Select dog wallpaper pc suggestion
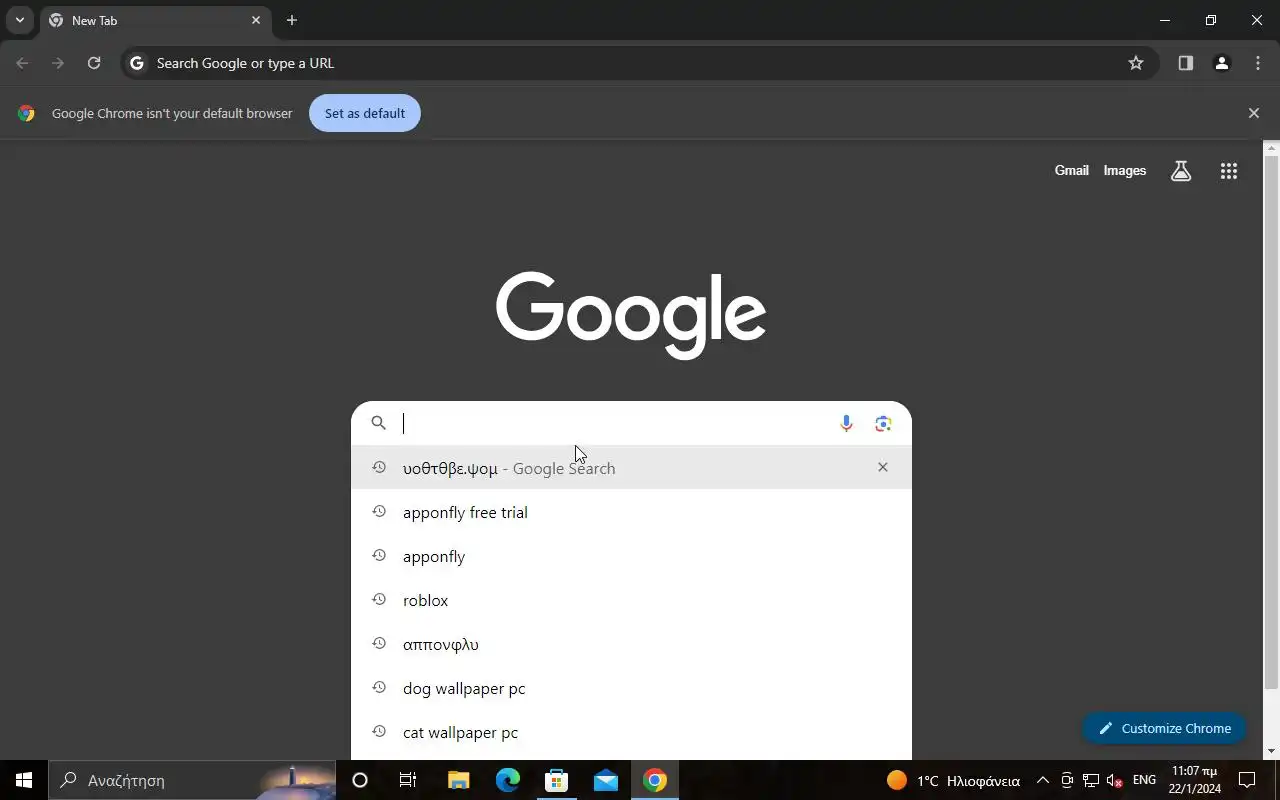 tap(631, 688)
